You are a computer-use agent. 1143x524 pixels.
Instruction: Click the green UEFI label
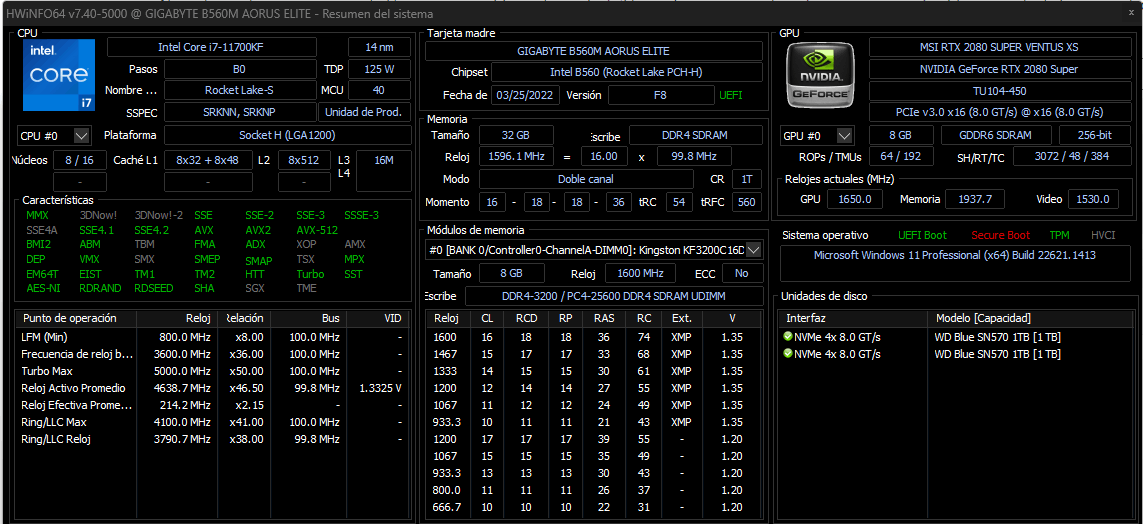coord(730,95)
